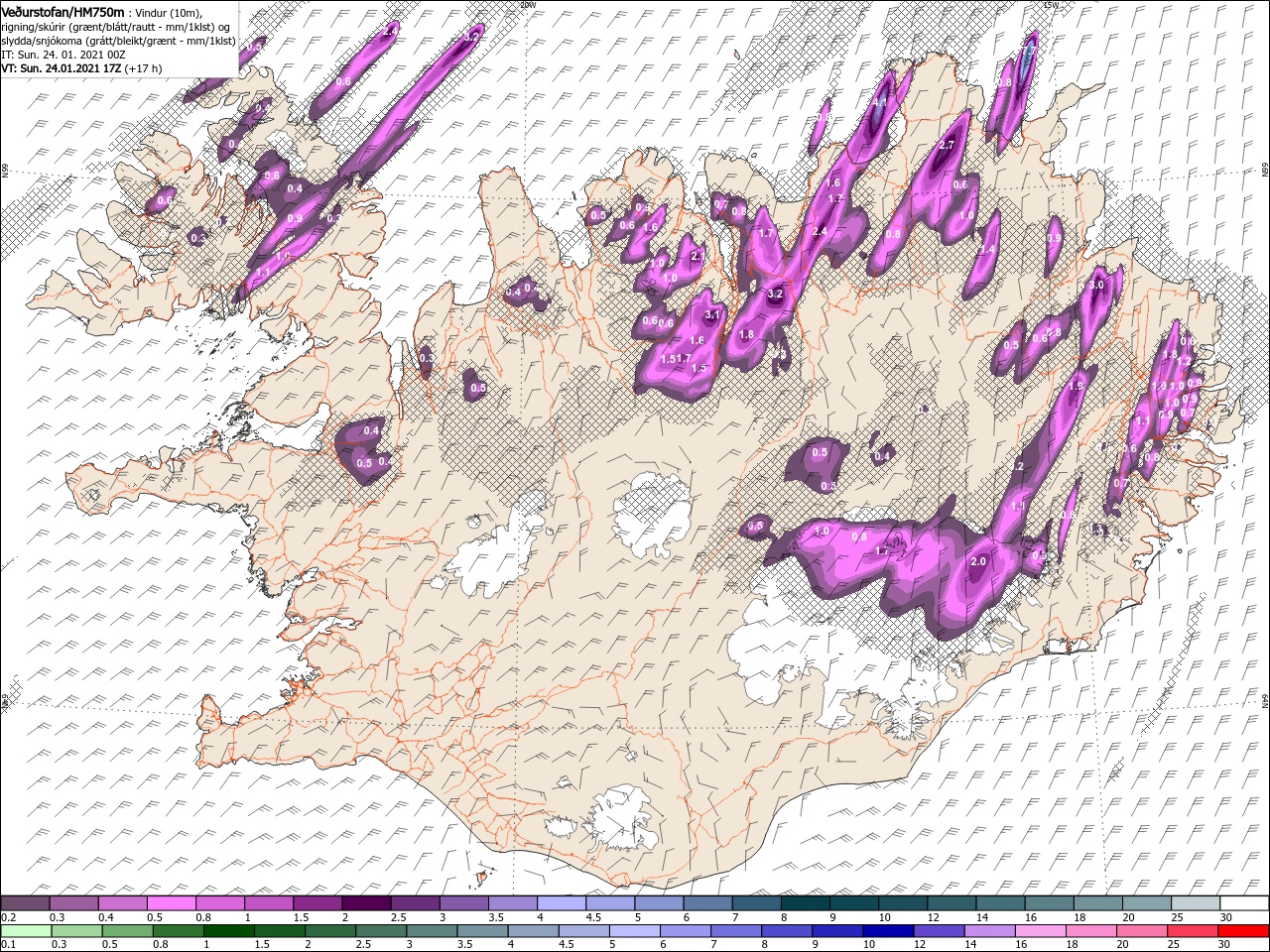Pick the top-row pink swatch between 0.5 and 0.8

(172, 903)
